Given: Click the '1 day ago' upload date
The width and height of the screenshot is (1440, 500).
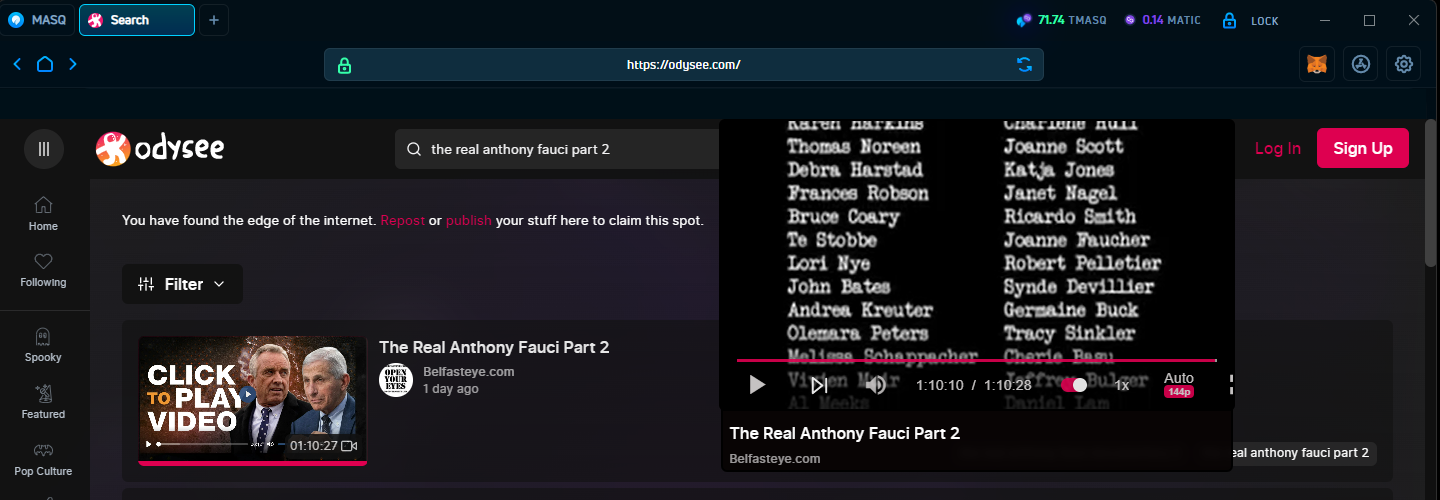Looking at the screenshot, I should click(x=451, y=389).
